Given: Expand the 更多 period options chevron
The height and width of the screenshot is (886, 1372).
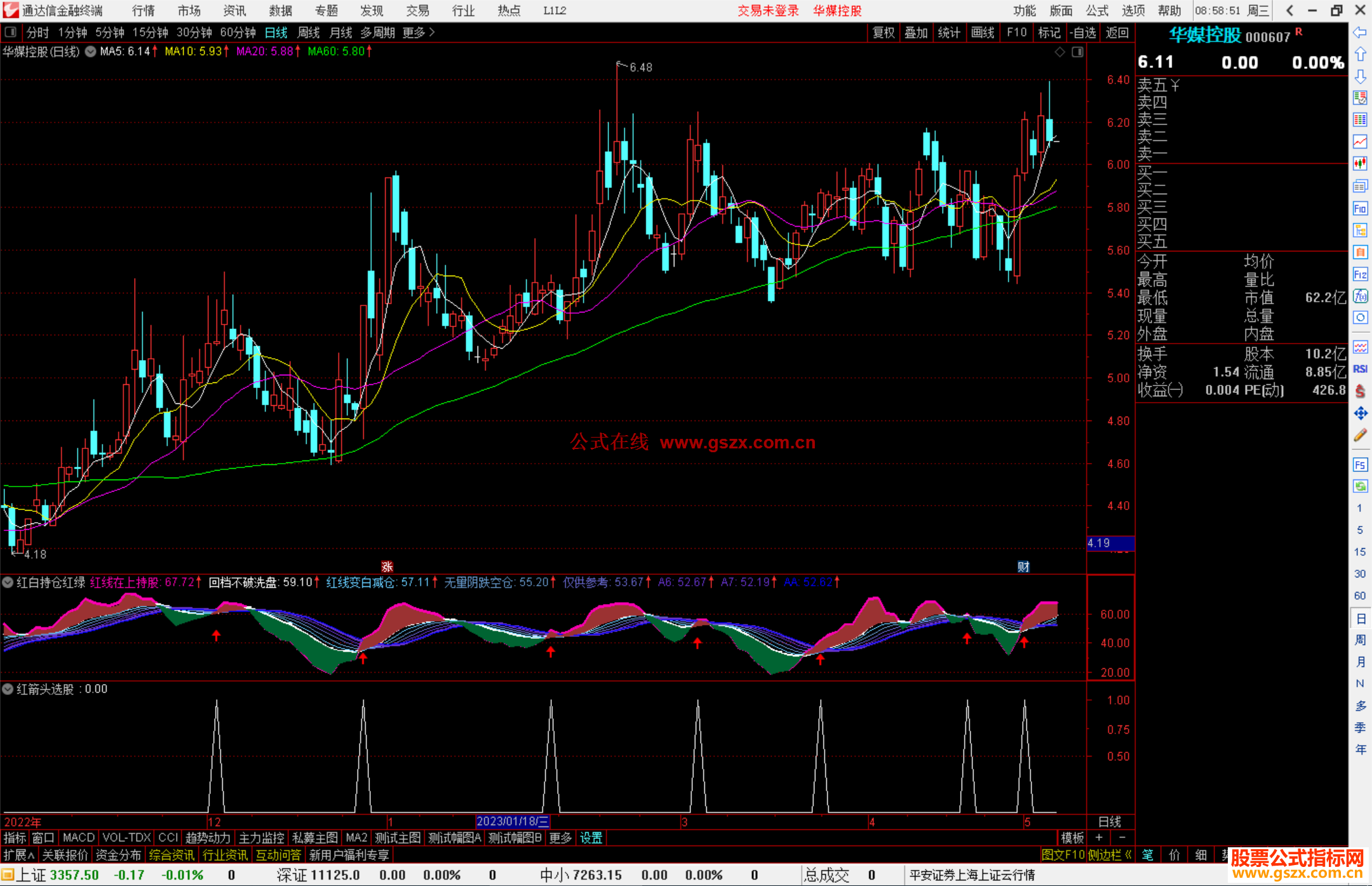Looking at the screenshot, I should coord(432,32).
